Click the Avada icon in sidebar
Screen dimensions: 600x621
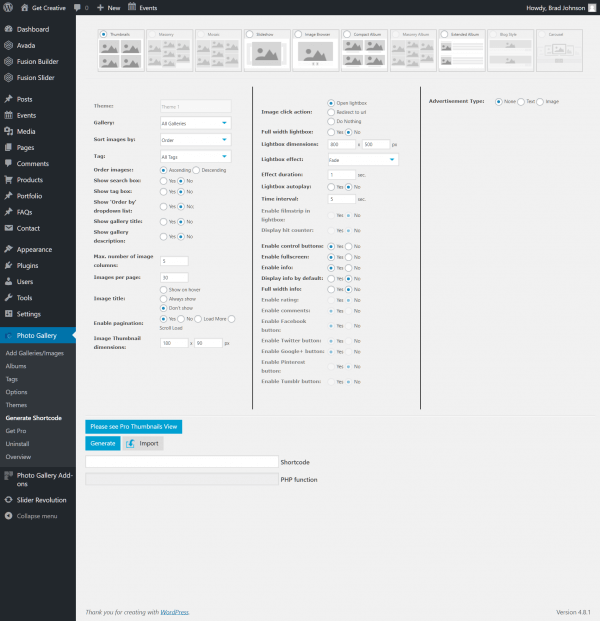8,45
